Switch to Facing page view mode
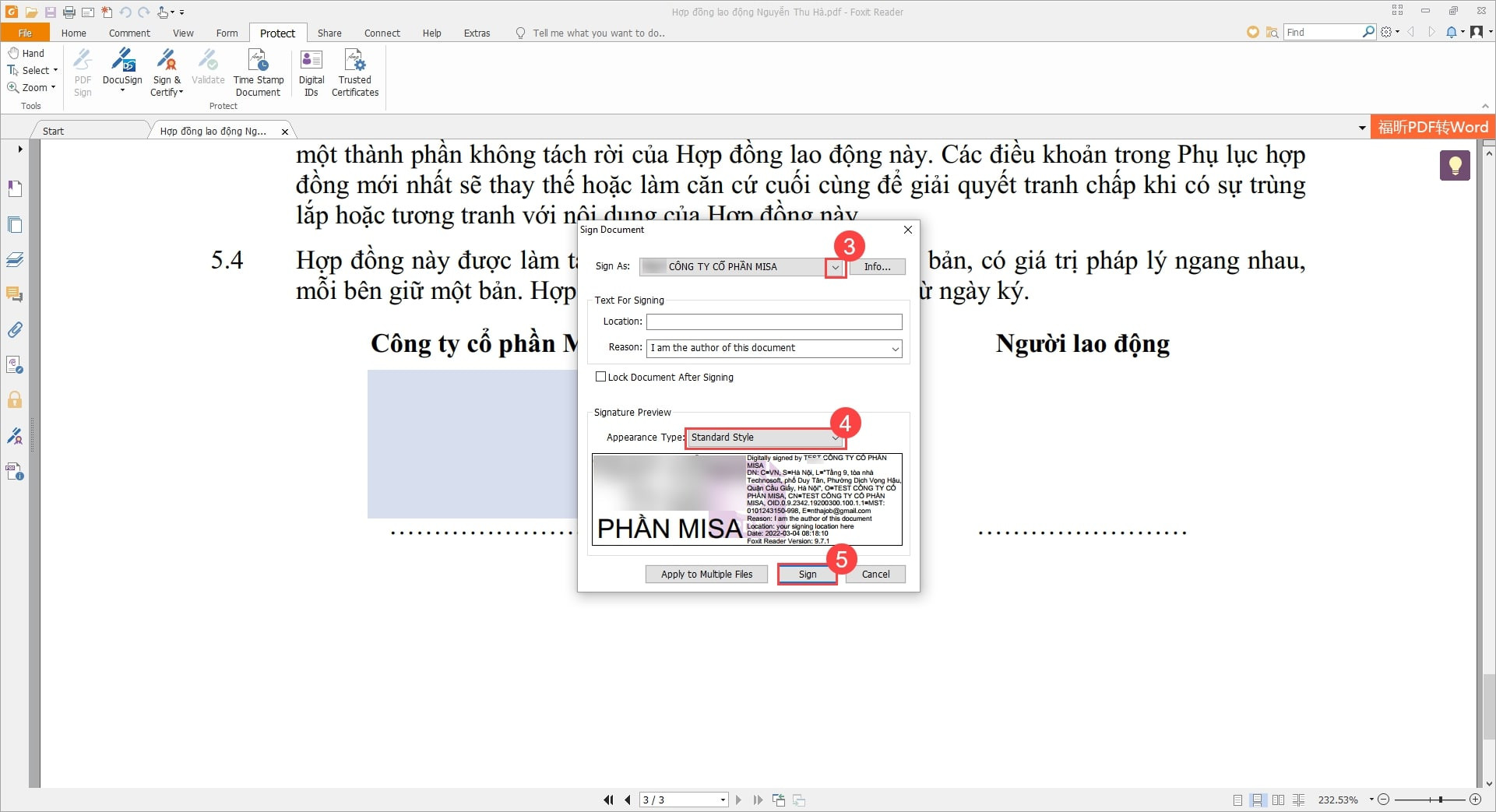 click(1278, 800)
